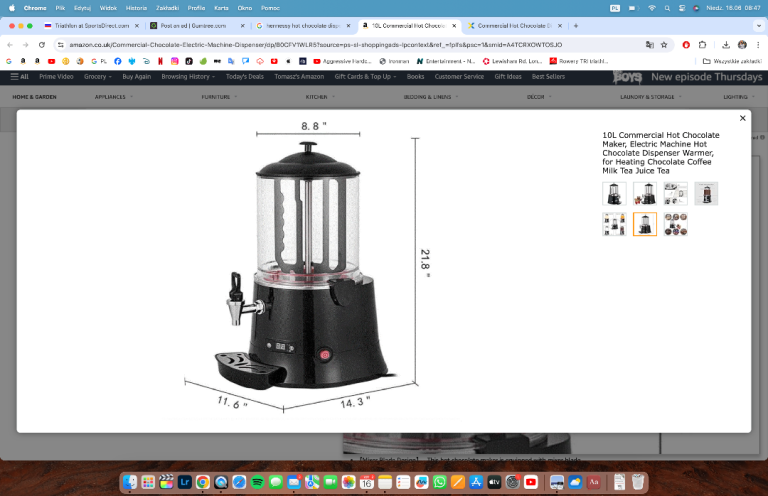
Task: Open Spotlight search in menu bar
Action: (667, 8)
